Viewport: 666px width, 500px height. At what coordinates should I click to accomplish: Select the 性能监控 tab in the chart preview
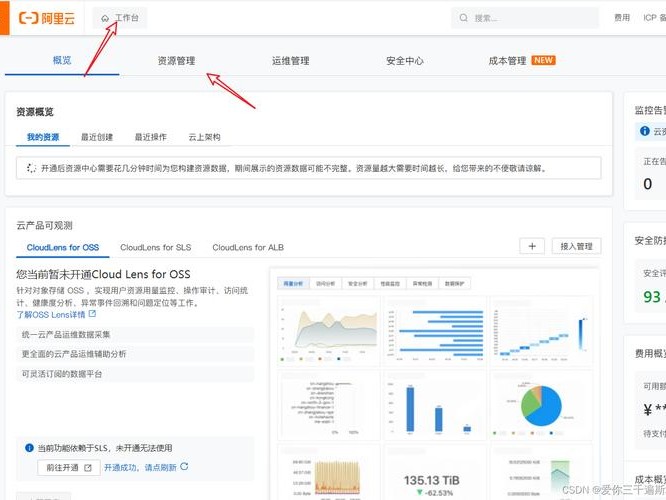[x=390, y=283]
